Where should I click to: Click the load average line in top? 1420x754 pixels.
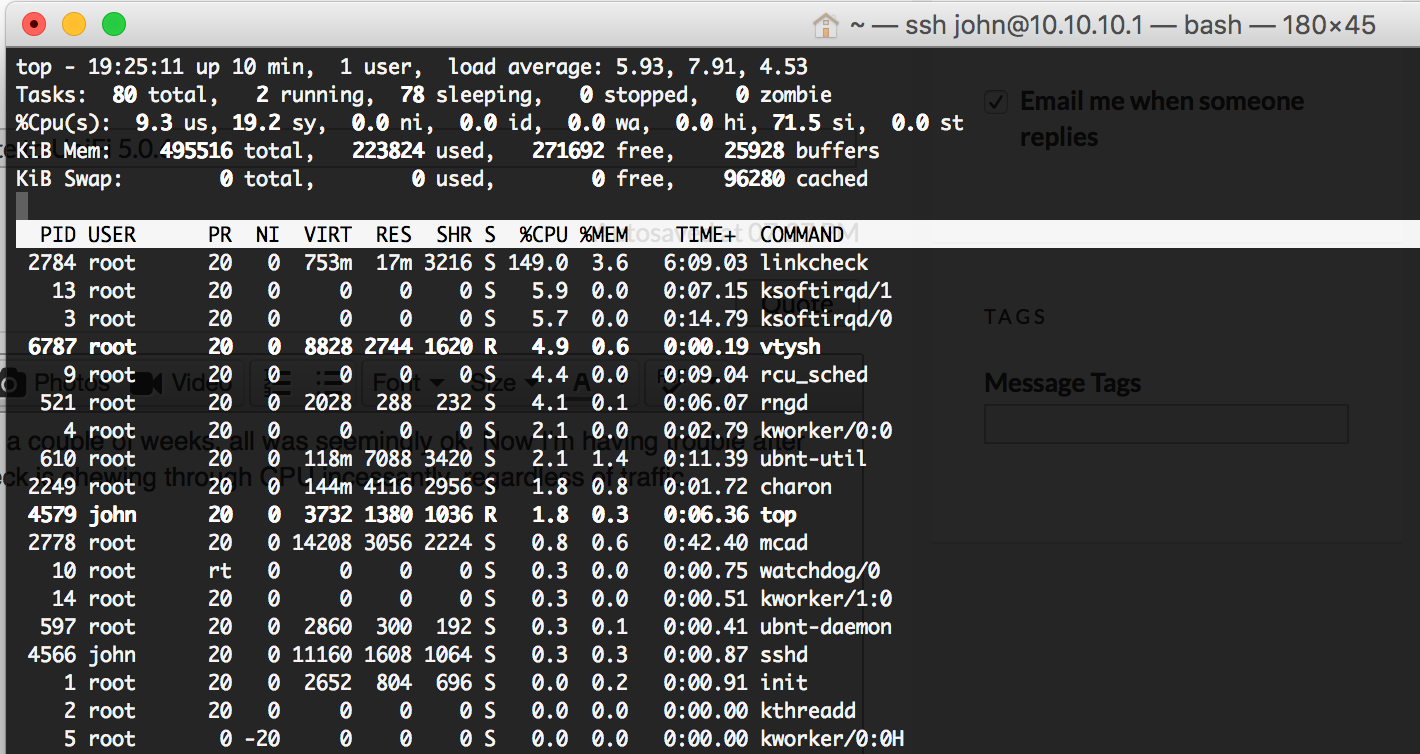pos(628,67)
